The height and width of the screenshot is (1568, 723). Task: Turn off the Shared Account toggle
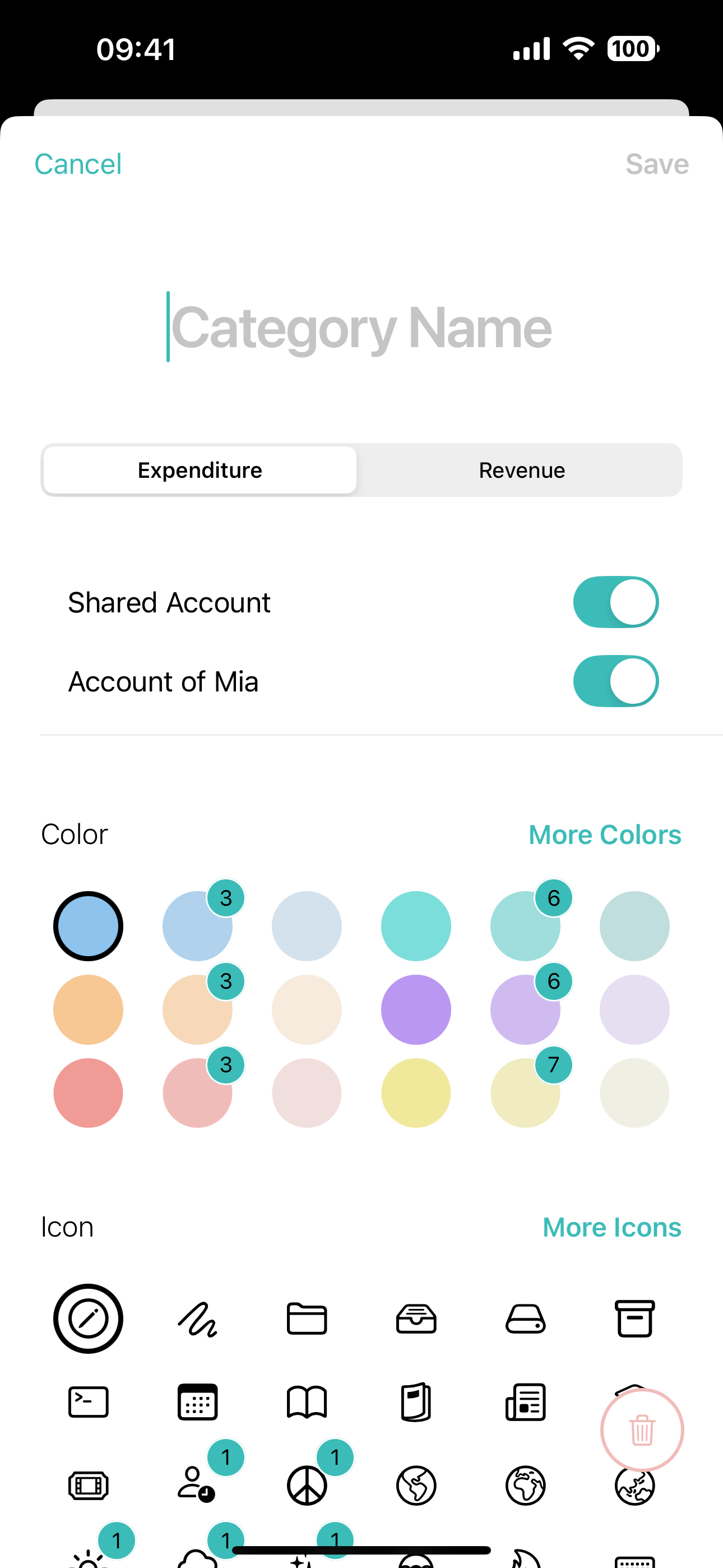615,602
